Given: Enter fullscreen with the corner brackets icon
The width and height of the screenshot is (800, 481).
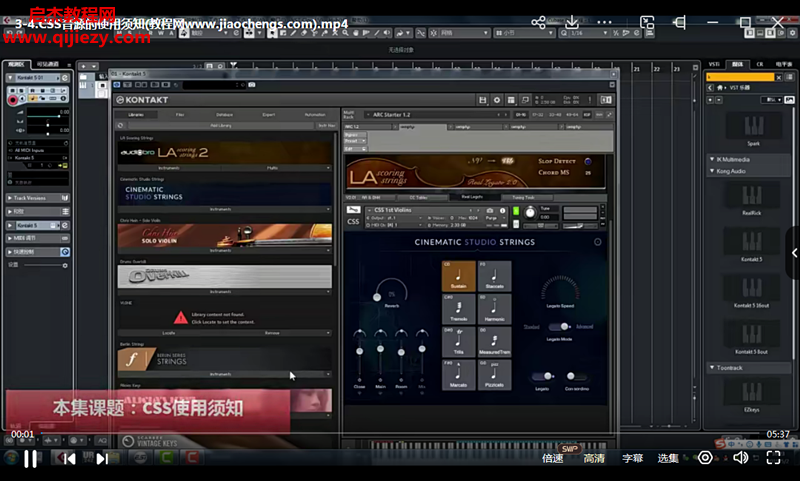Looking at the screenshot, I should (x=773, y=458).
